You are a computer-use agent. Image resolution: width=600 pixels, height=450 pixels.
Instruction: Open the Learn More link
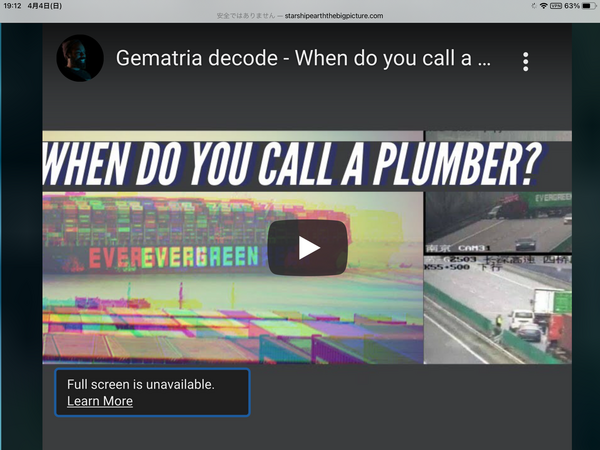[99, 401]
